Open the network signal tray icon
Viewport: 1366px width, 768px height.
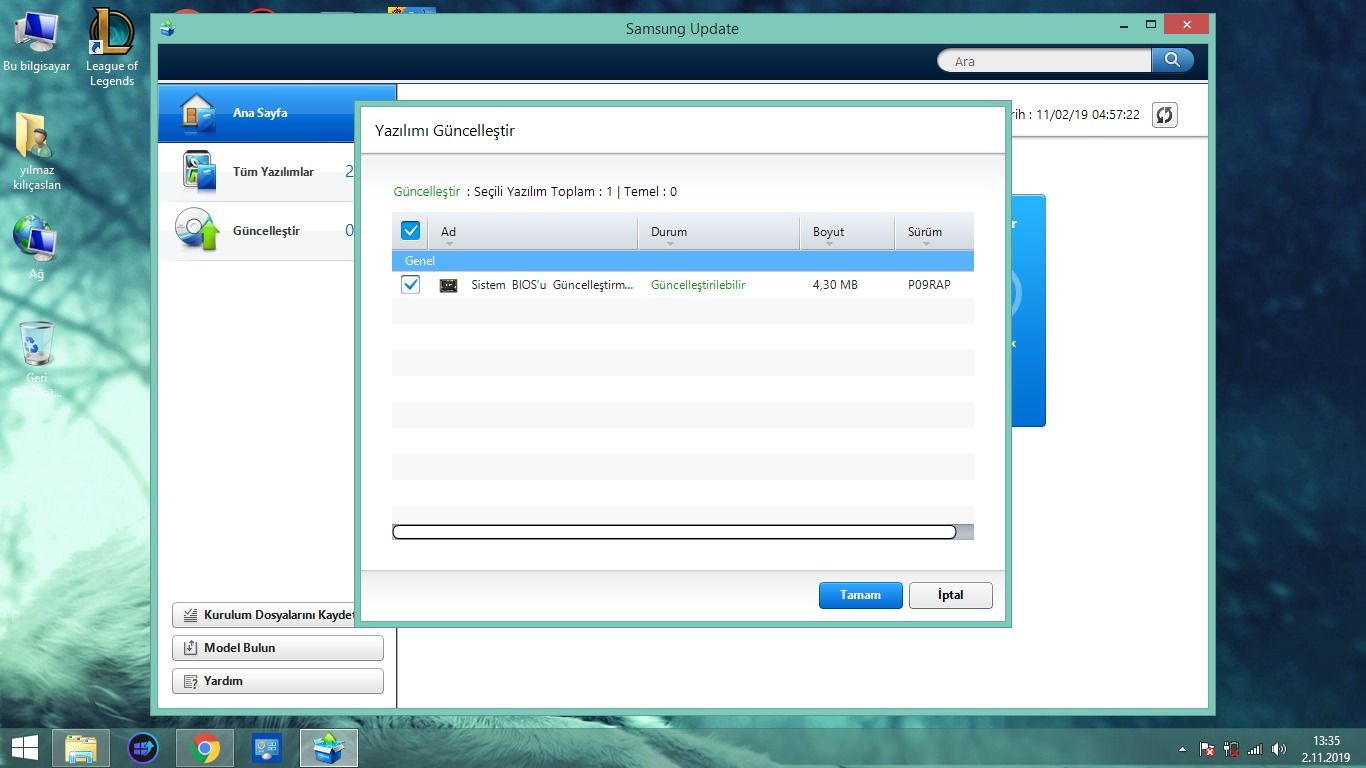[x=1255, y=749]
